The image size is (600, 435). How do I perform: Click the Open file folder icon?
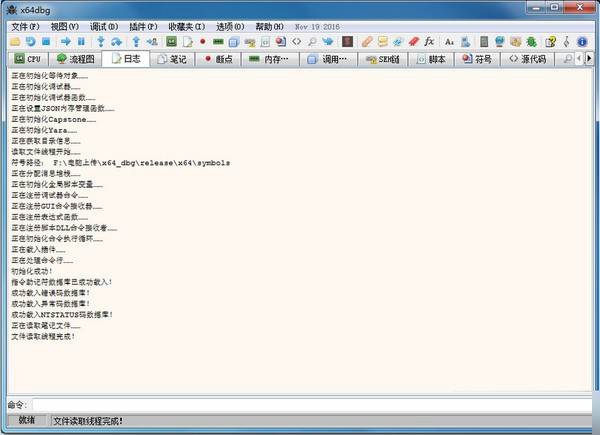[15, 42]
